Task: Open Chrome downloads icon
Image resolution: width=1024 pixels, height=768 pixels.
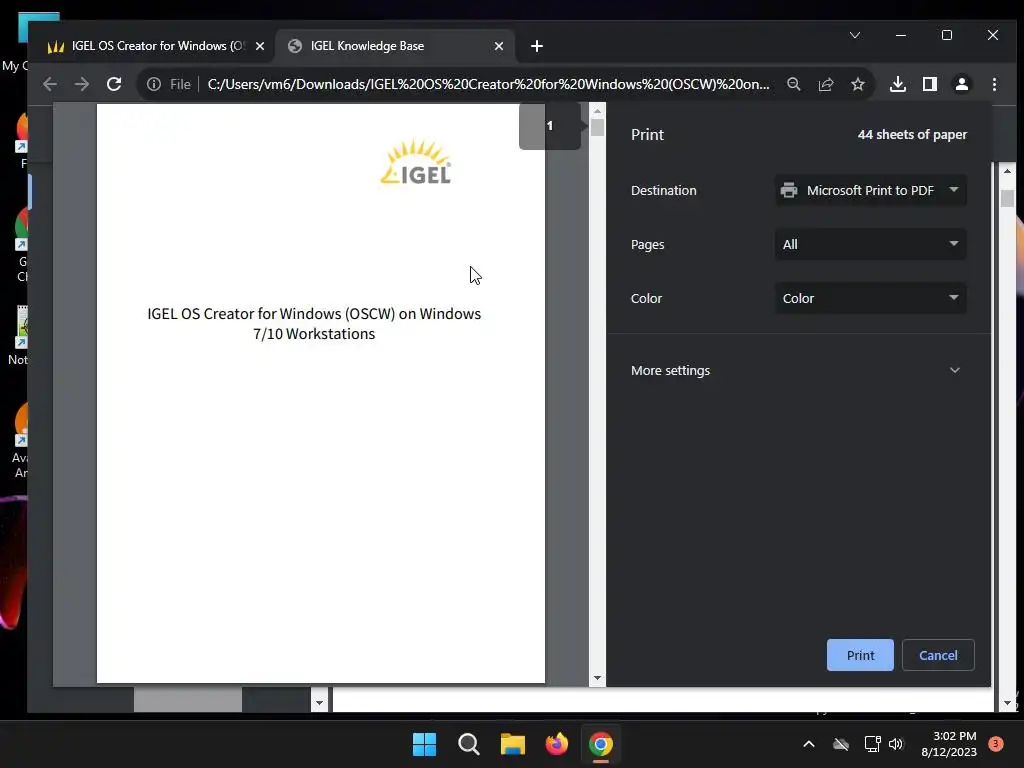Action: [898, 84]
